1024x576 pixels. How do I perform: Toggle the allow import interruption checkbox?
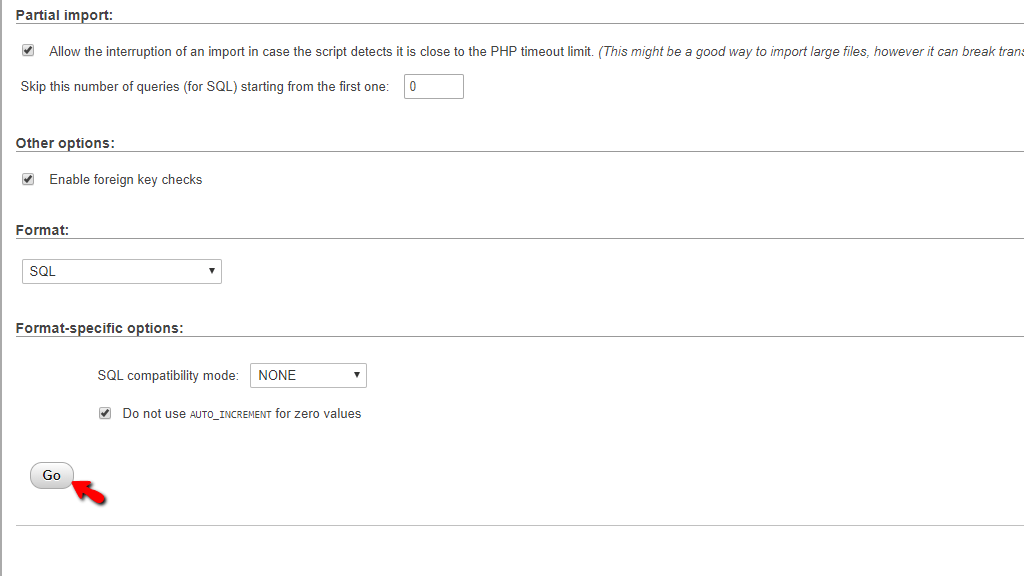tap(28, 50)
